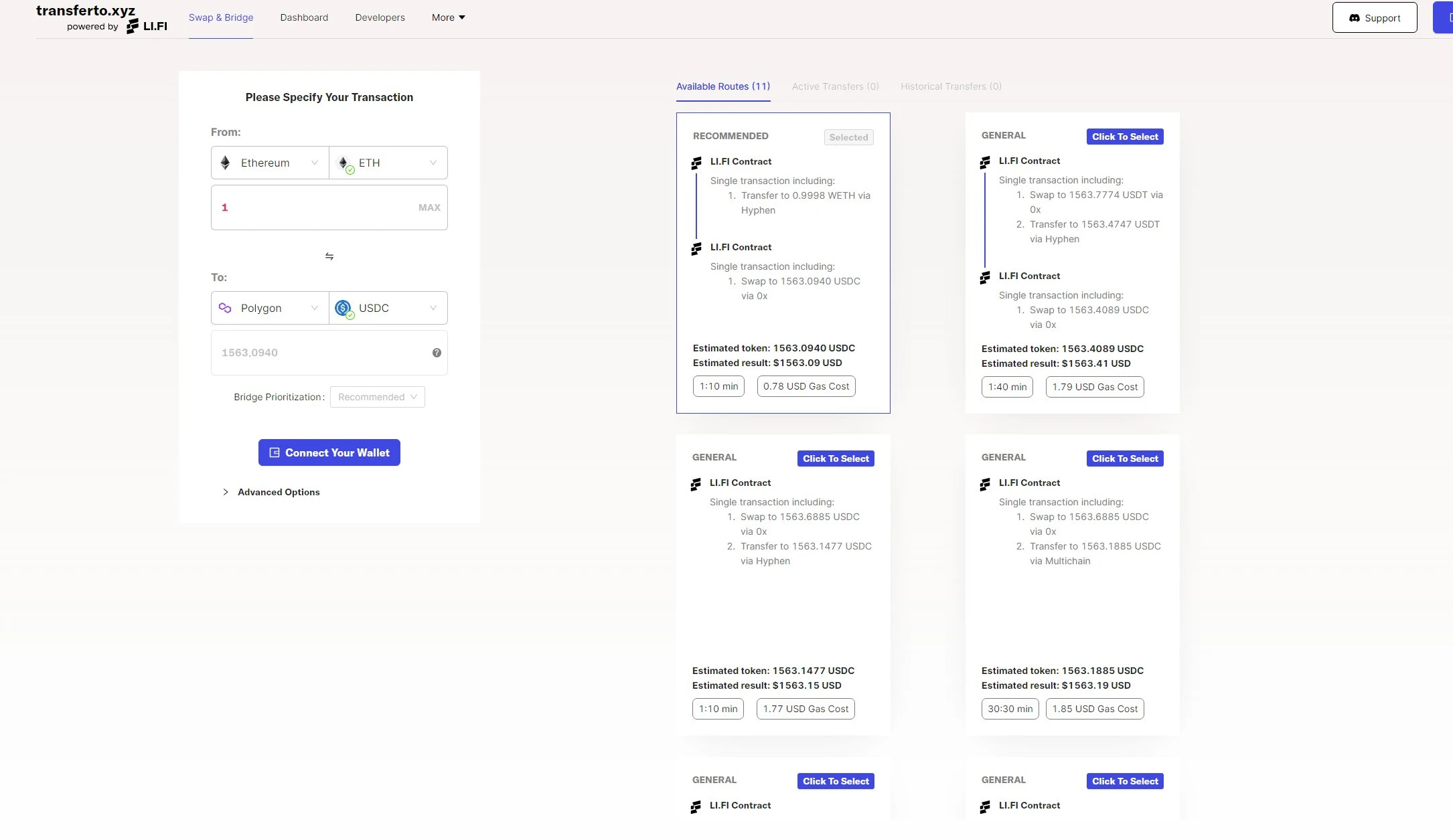
Task: Click the USDC token icon in To field
Action: point(344,307)
